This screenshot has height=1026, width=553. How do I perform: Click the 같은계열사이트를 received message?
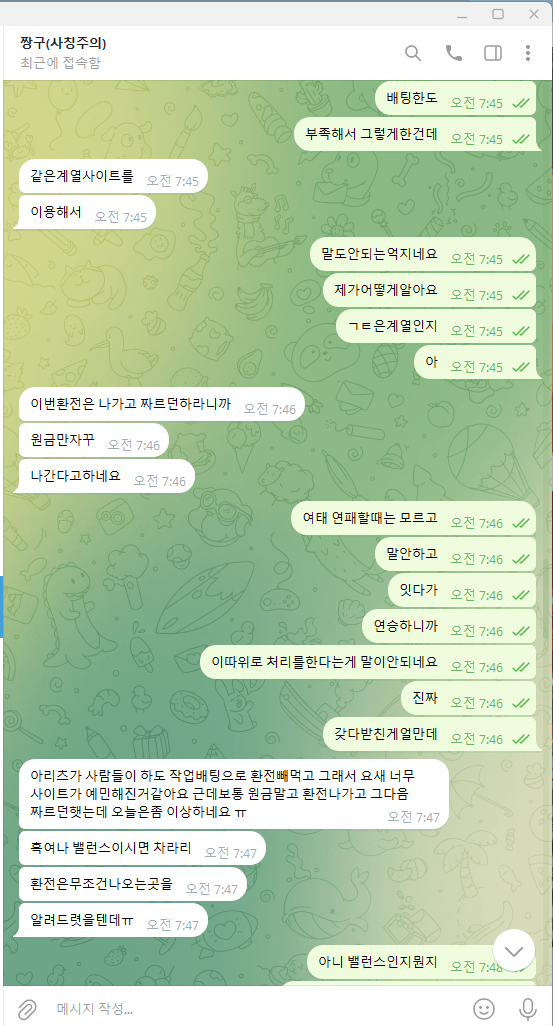(113, 177)
